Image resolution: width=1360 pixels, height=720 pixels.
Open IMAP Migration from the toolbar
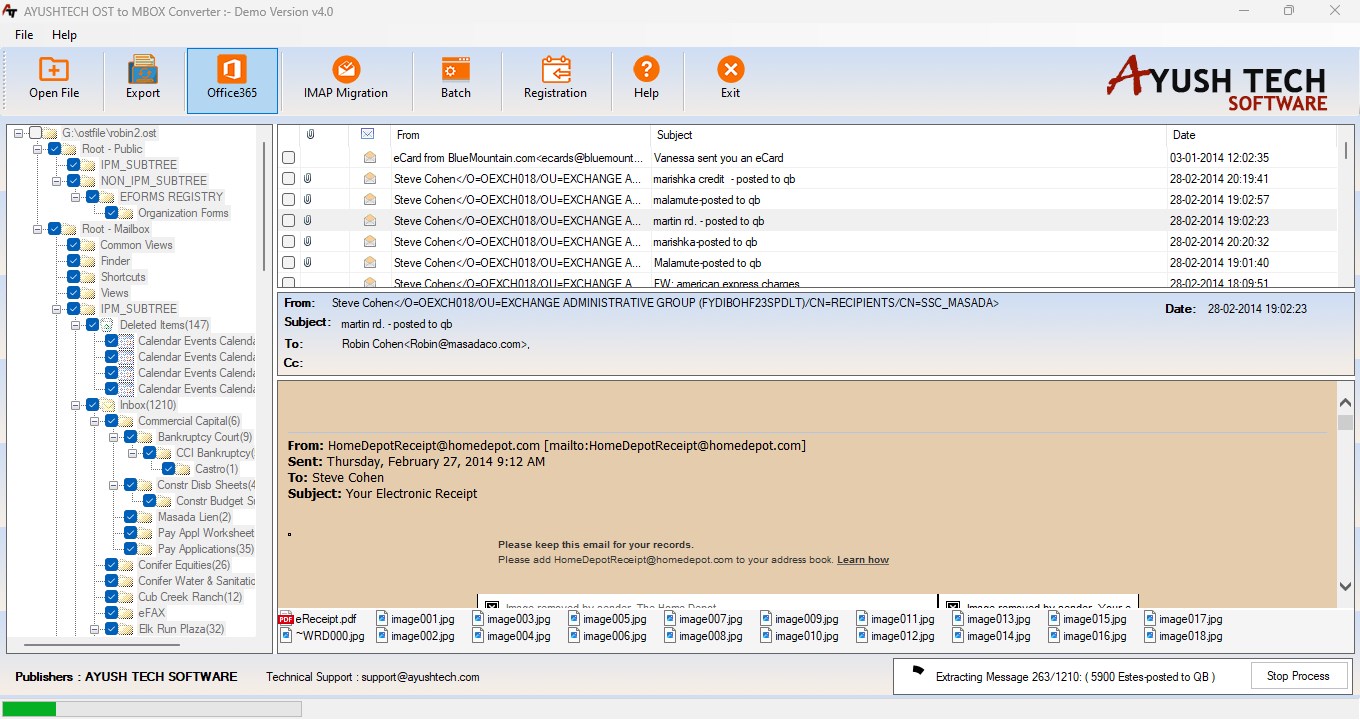(346, 70)
